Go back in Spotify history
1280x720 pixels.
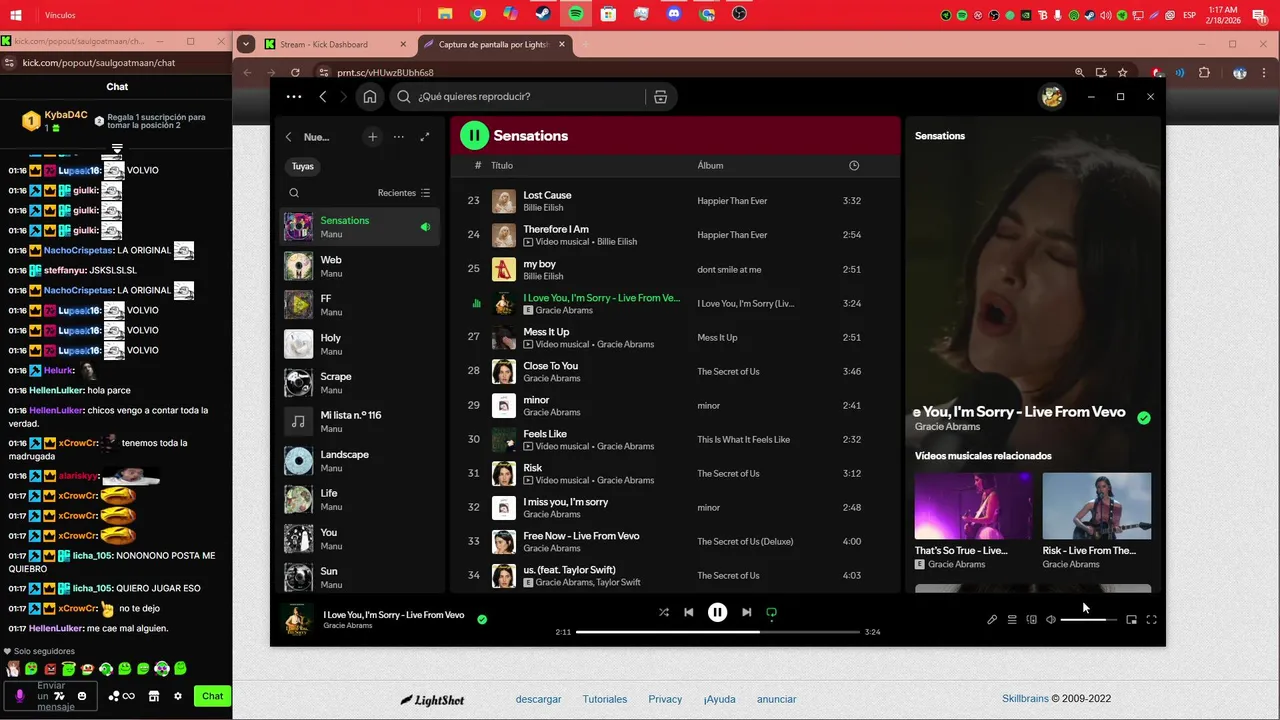tap(323, 97)
